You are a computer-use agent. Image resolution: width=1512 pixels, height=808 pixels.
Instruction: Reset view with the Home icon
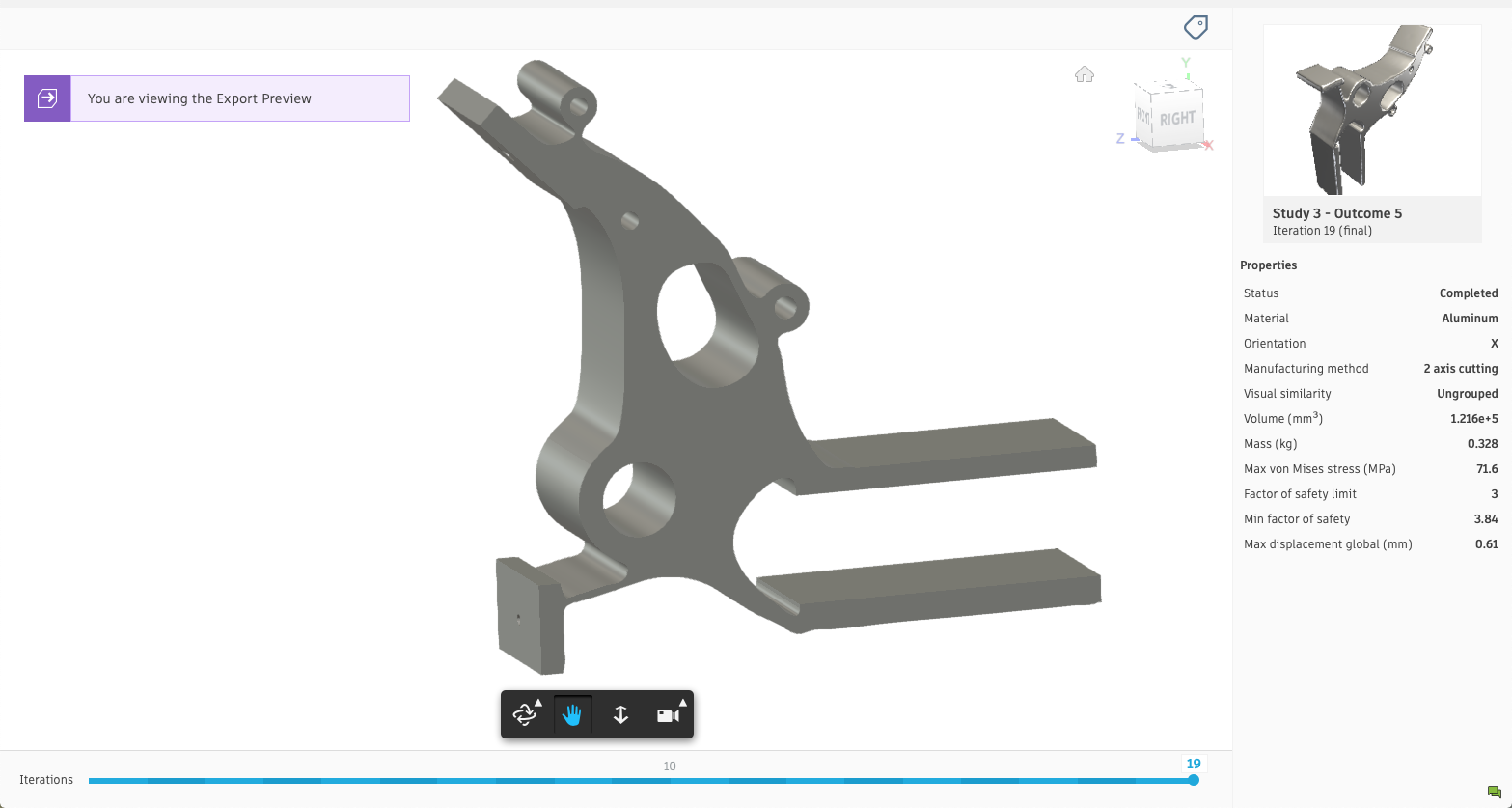tap(1085, 74)
